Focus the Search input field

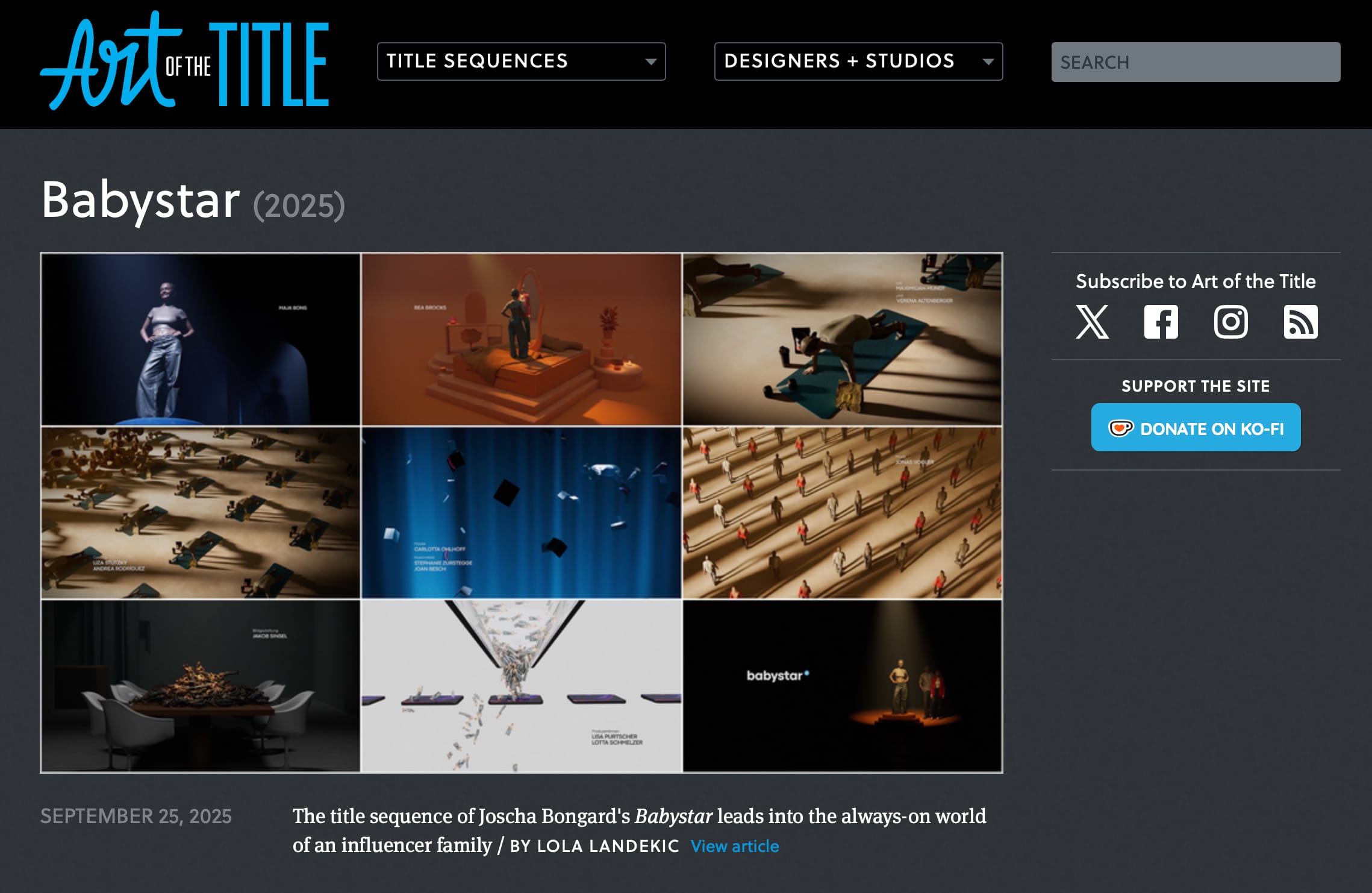coord(1196,62)
